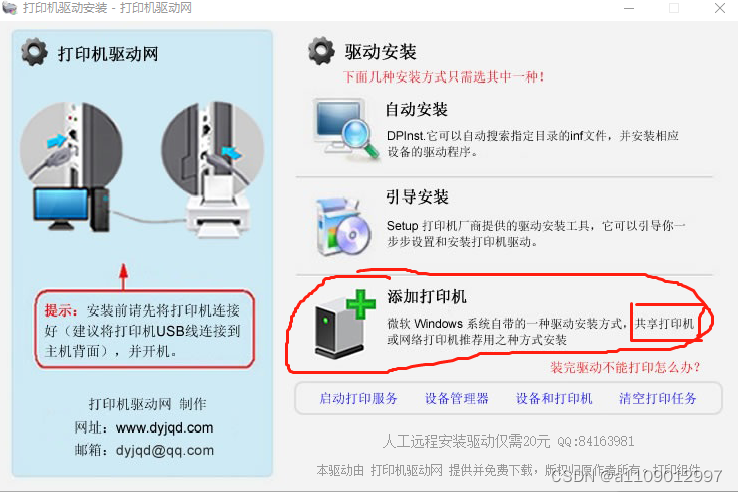Select 清空打印任务 link
The width and height of the screenshot is (738, 492).
658,398
